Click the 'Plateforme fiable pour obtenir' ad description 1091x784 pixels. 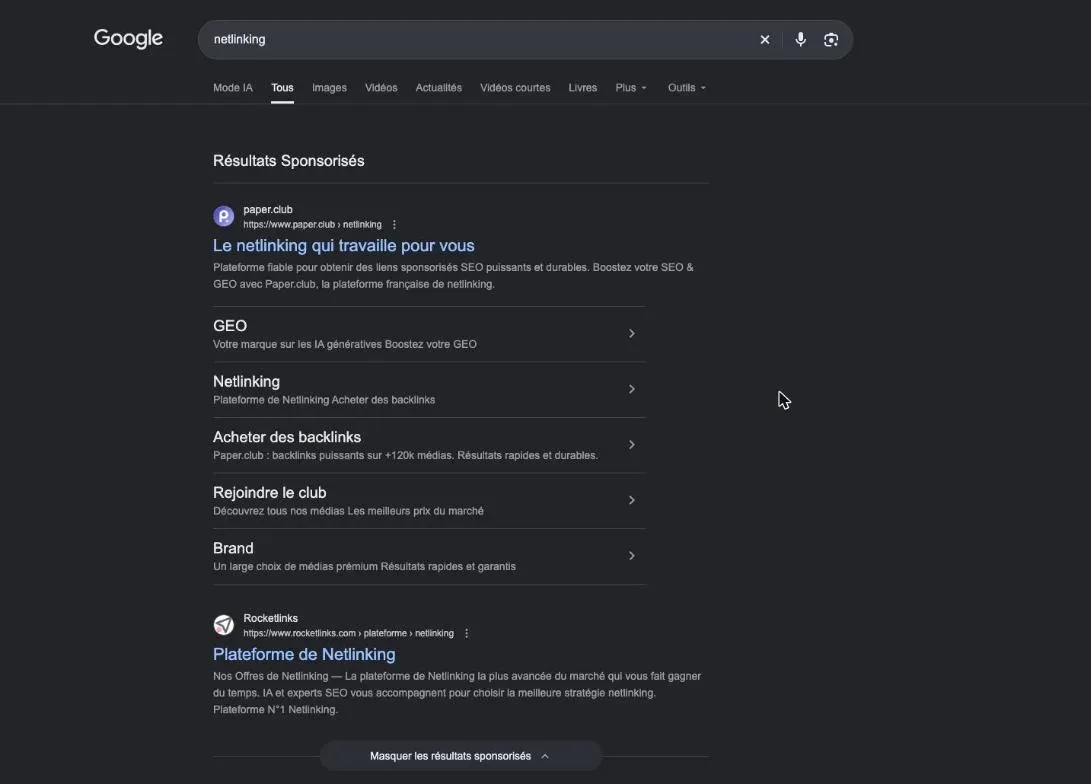pos(454,275)
